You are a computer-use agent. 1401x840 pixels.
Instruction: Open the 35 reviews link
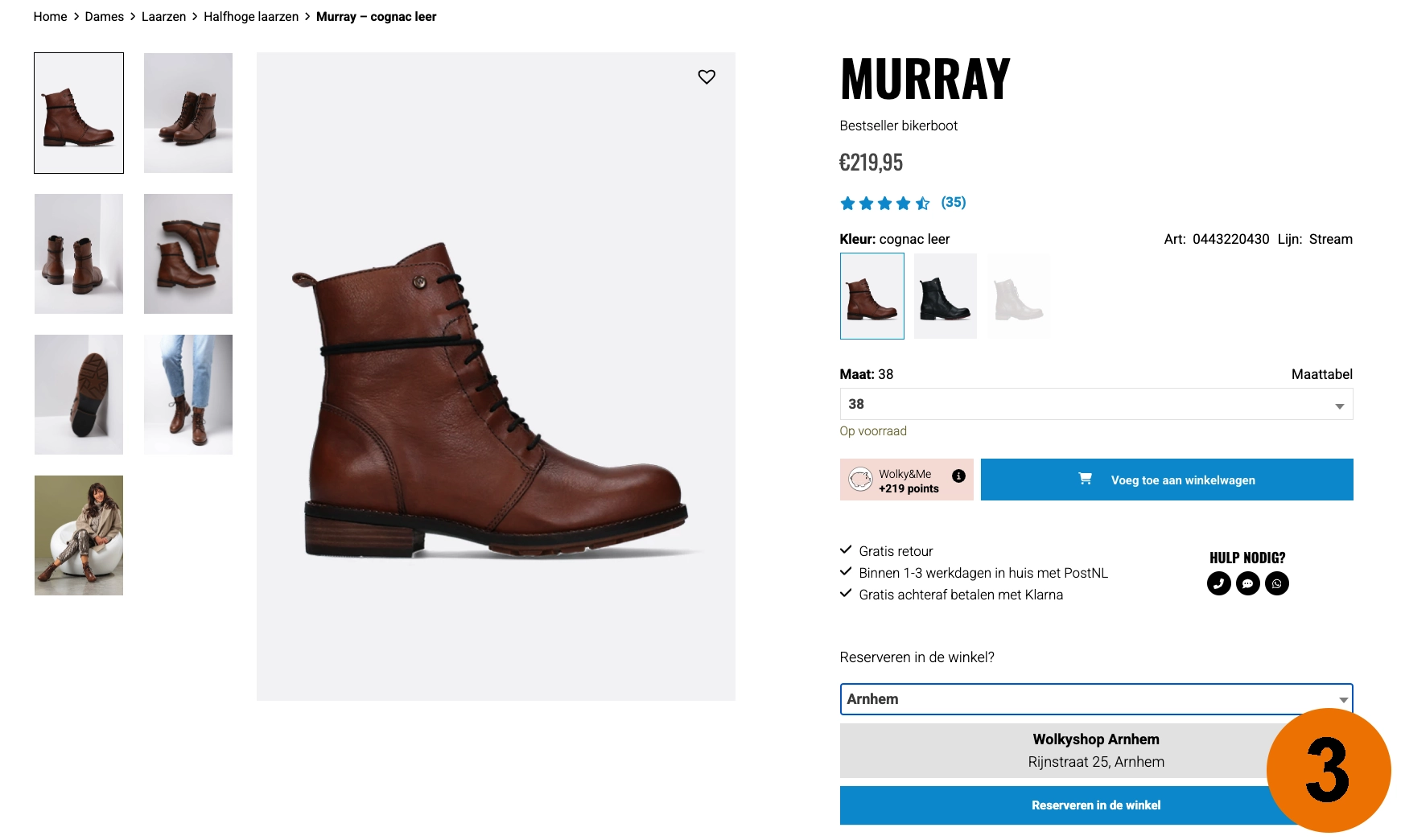point(954,202)
